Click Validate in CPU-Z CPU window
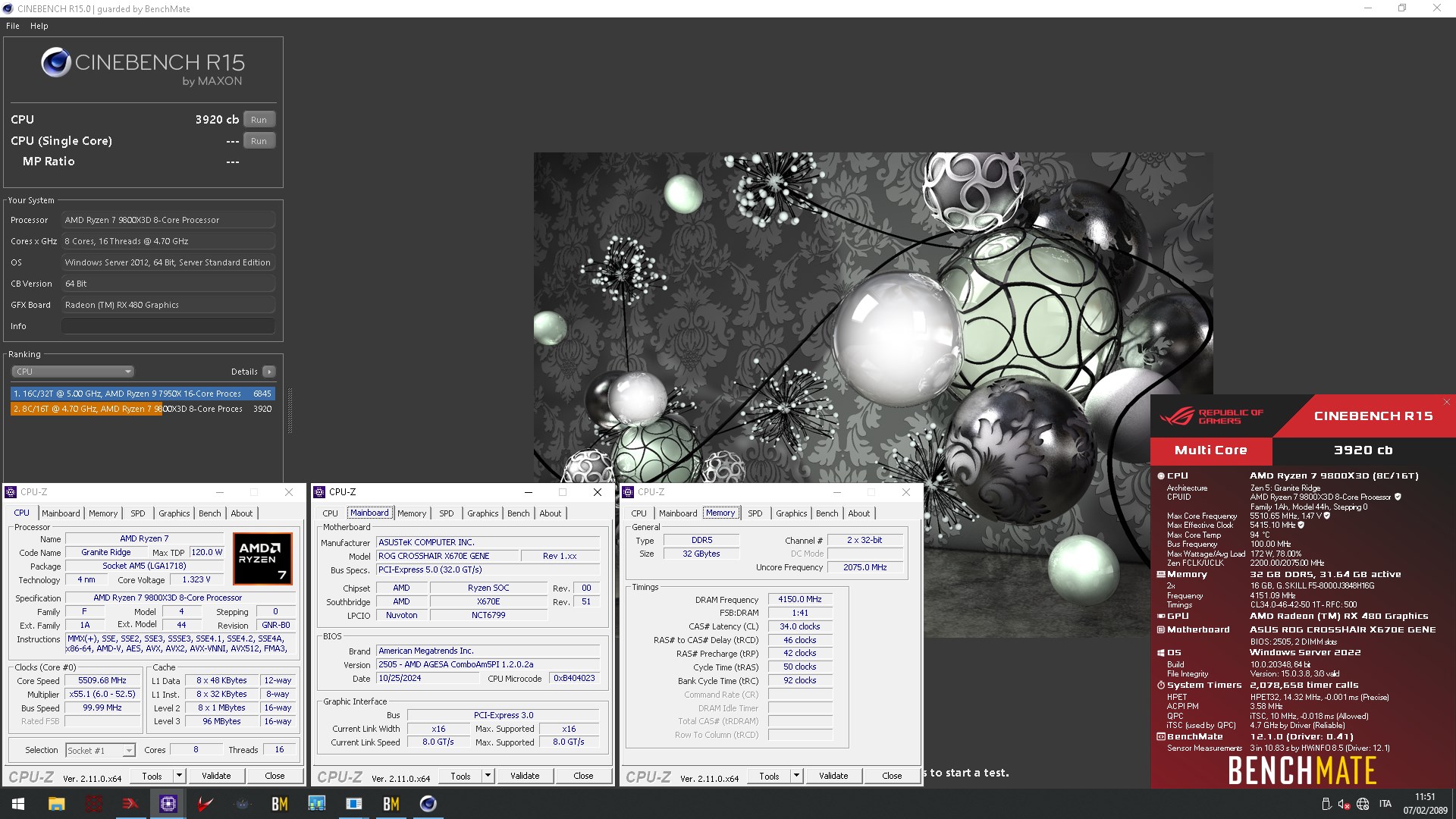 (x=216, y=776)
